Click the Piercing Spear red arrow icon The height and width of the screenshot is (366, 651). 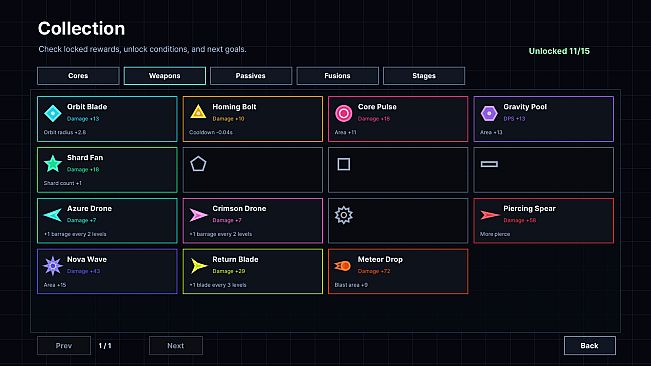pyautogui.click(x=490, y=215)
